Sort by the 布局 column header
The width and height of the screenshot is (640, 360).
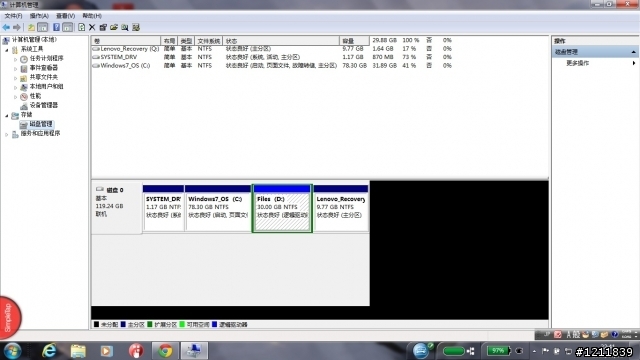[169, 41]
